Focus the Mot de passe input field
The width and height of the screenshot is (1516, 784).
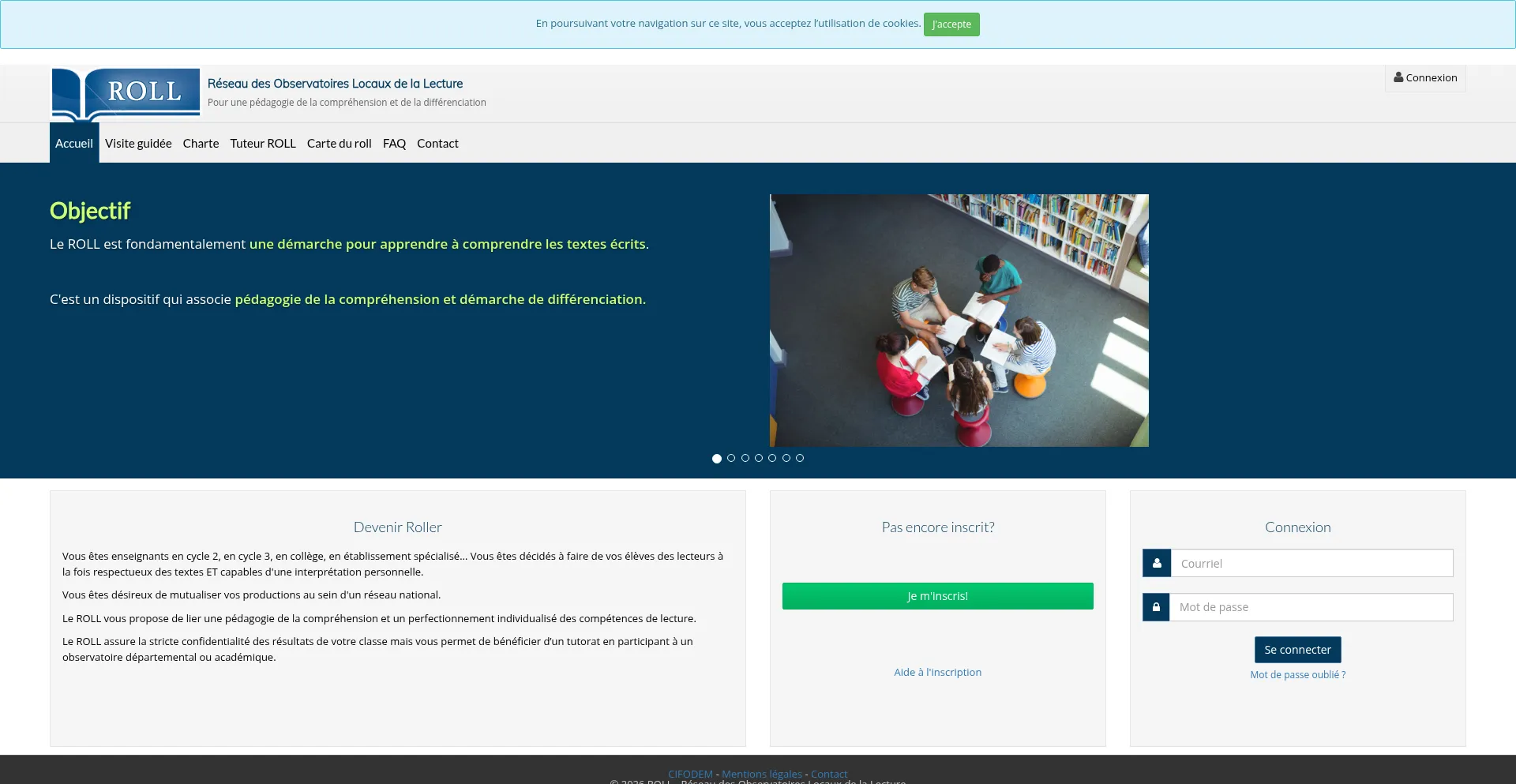coord(1311,607)
